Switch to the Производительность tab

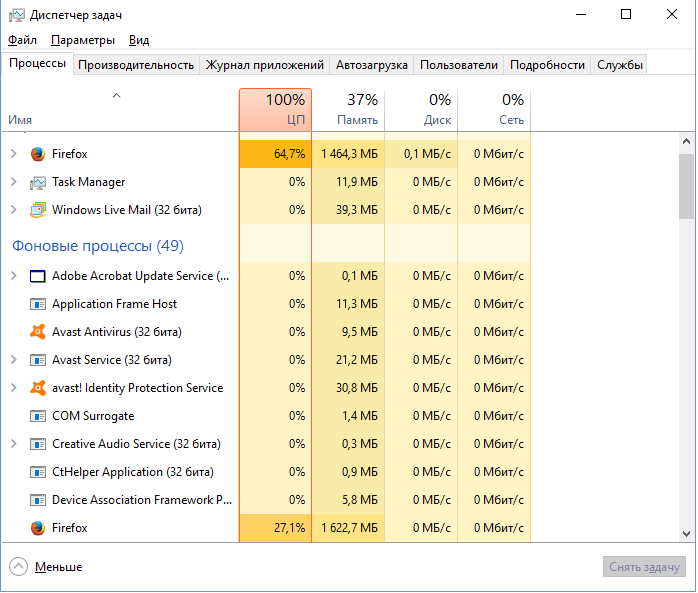(136, 65)
